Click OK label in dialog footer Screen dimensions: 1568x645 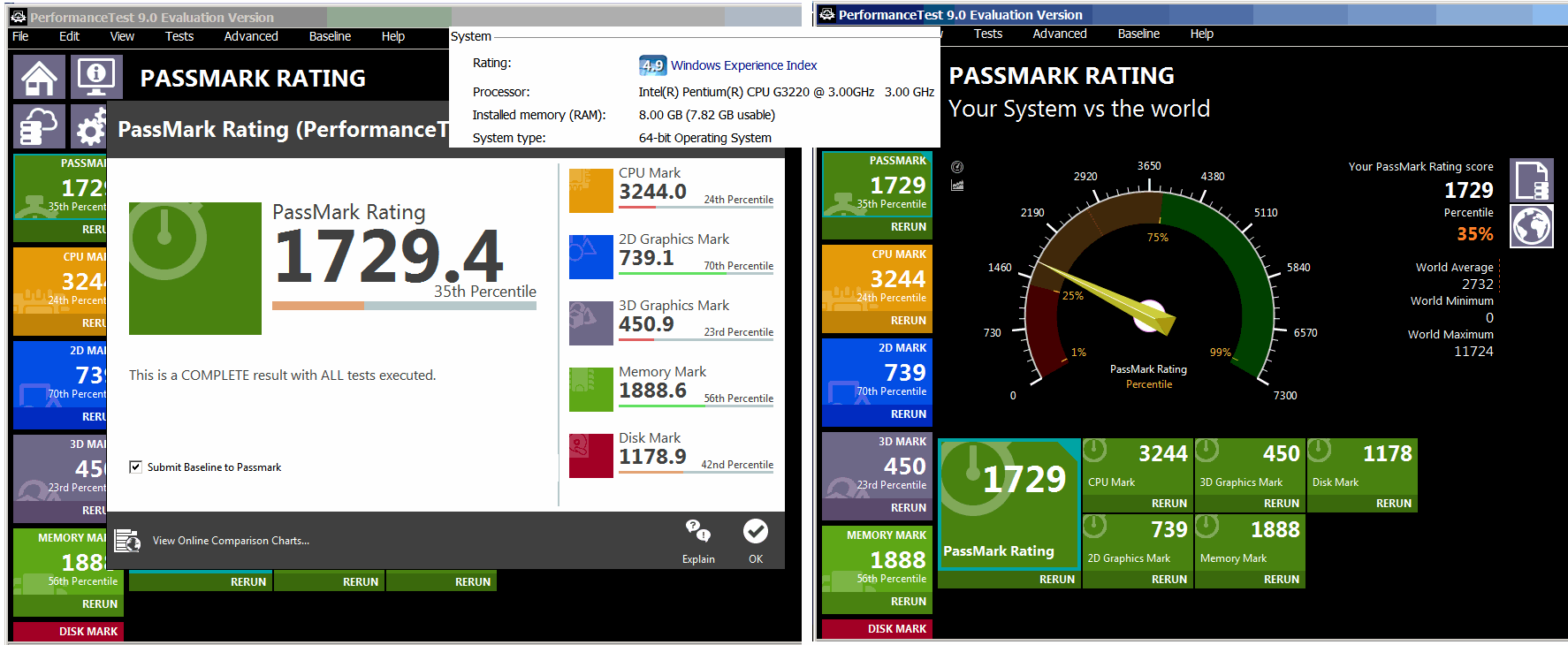[756, 559]
